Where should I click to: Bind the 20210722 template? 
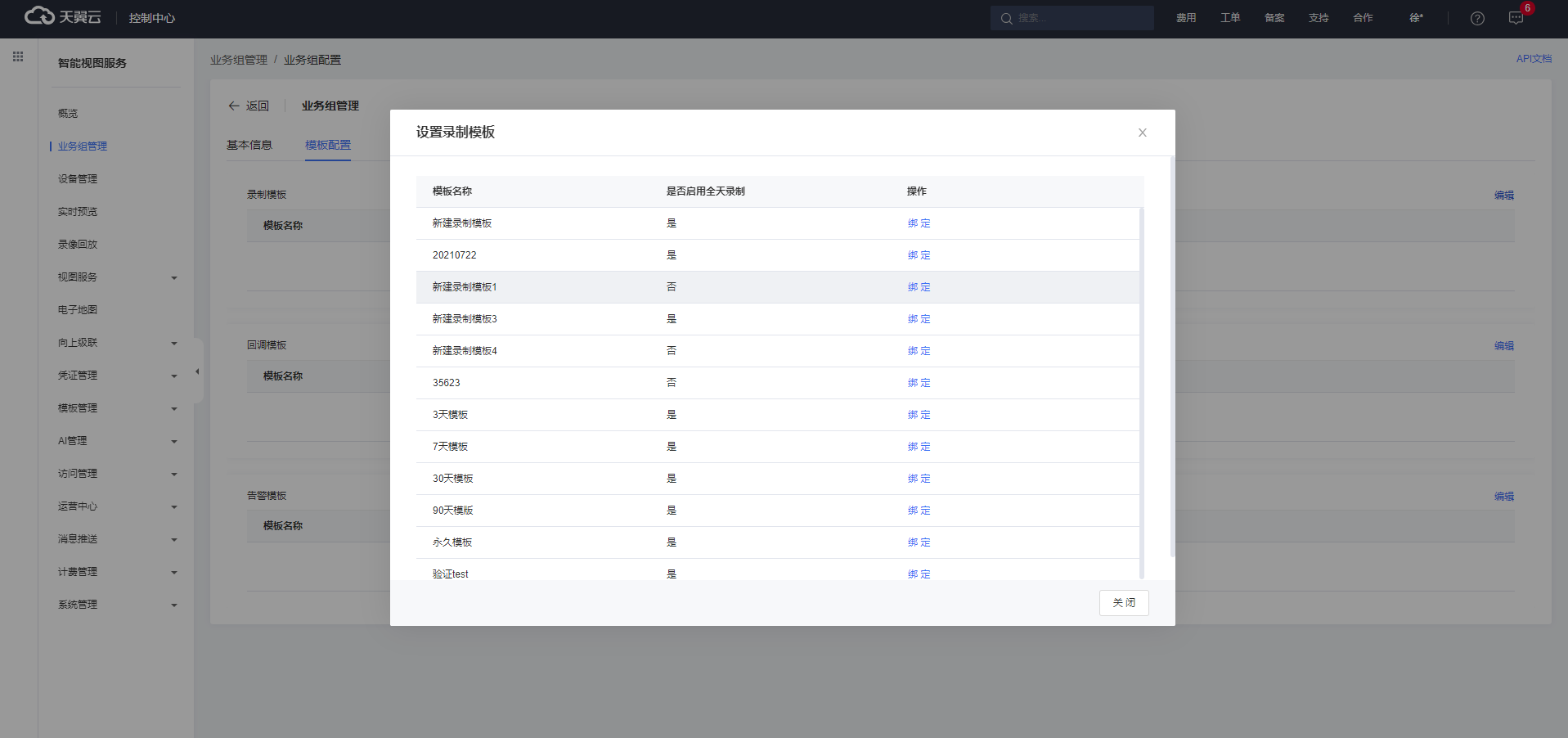(919, 255)
